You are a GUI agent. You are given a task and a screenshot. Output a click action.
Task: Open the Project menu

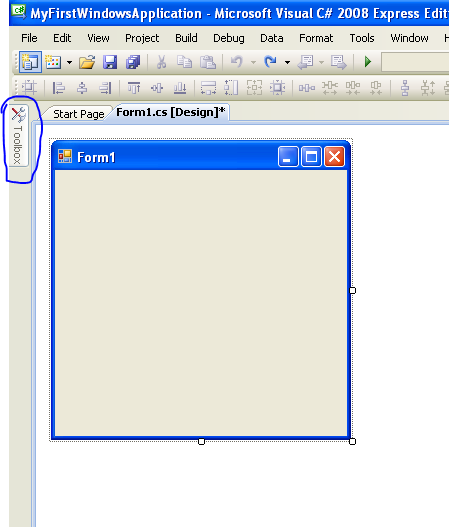142,38
